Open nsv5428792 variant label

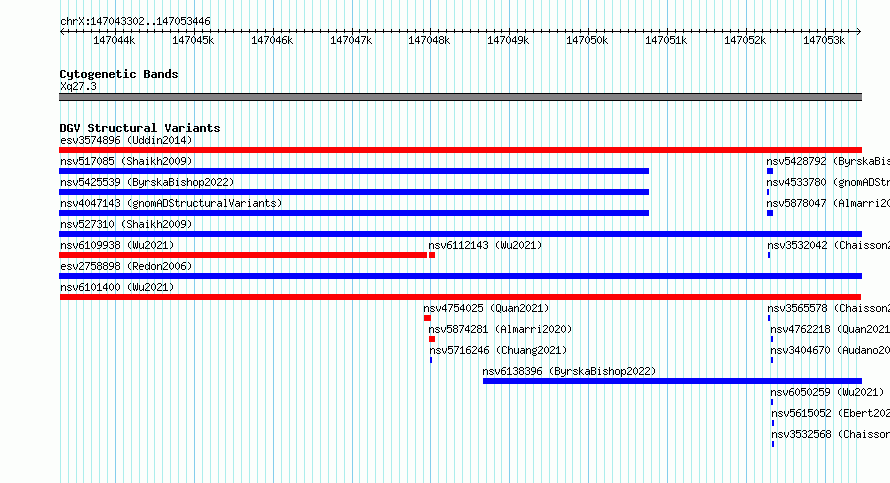click(828, 161)
